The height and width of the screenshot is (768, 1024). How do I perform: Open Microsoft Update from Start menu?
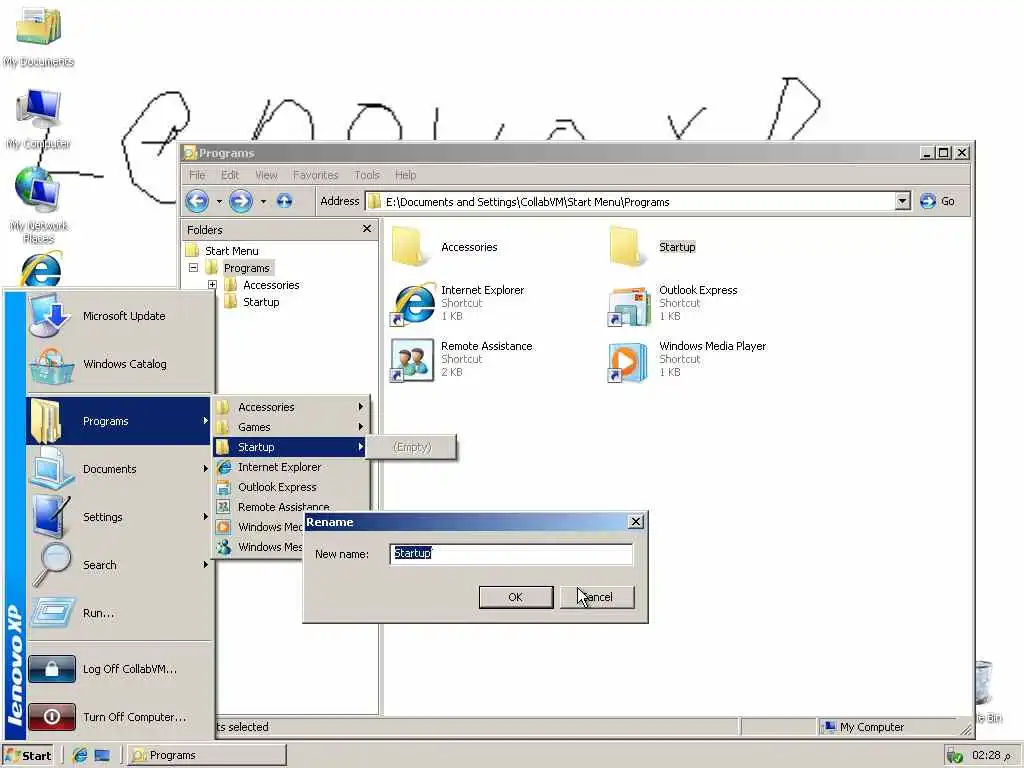(121, 315)
